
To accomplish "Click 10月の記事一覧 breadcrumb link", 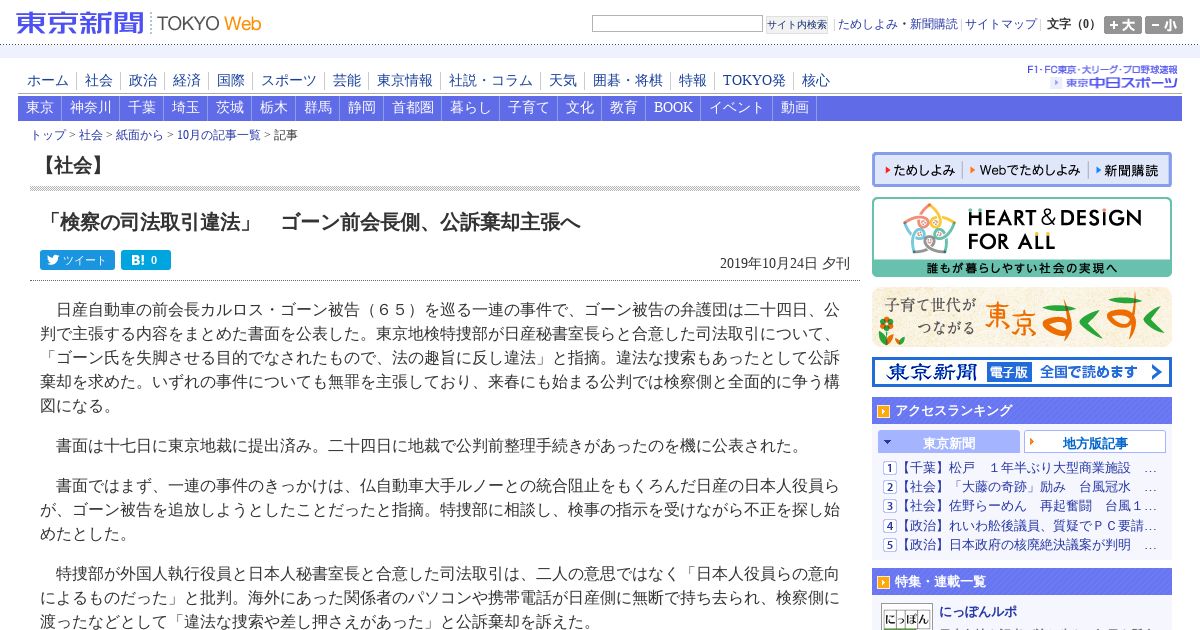I will pyautogui.click(x=219, y=135).
